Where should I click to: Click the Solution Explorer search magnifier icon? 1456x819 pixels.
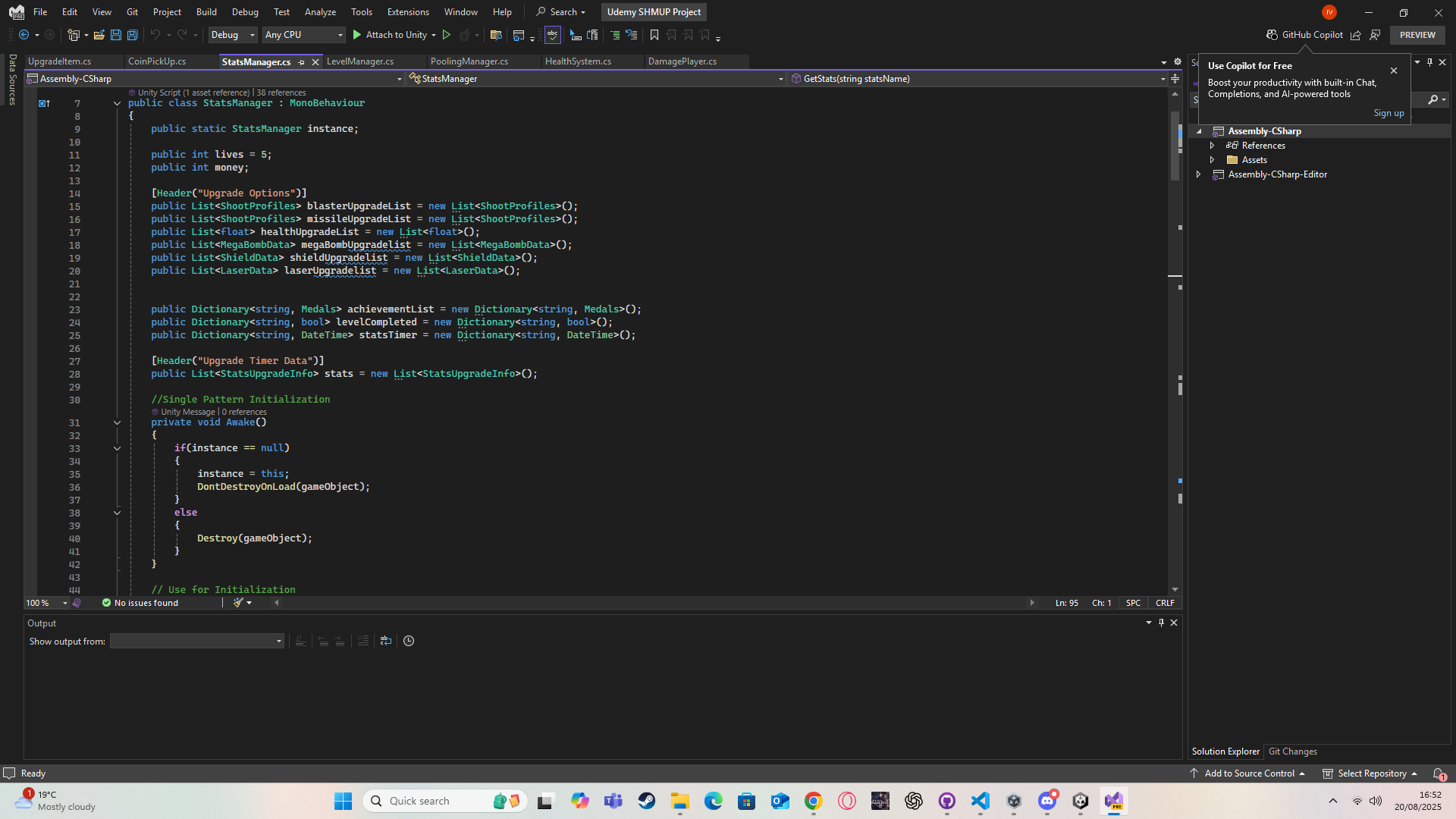pyautogui.click(x=1432, y=99)
